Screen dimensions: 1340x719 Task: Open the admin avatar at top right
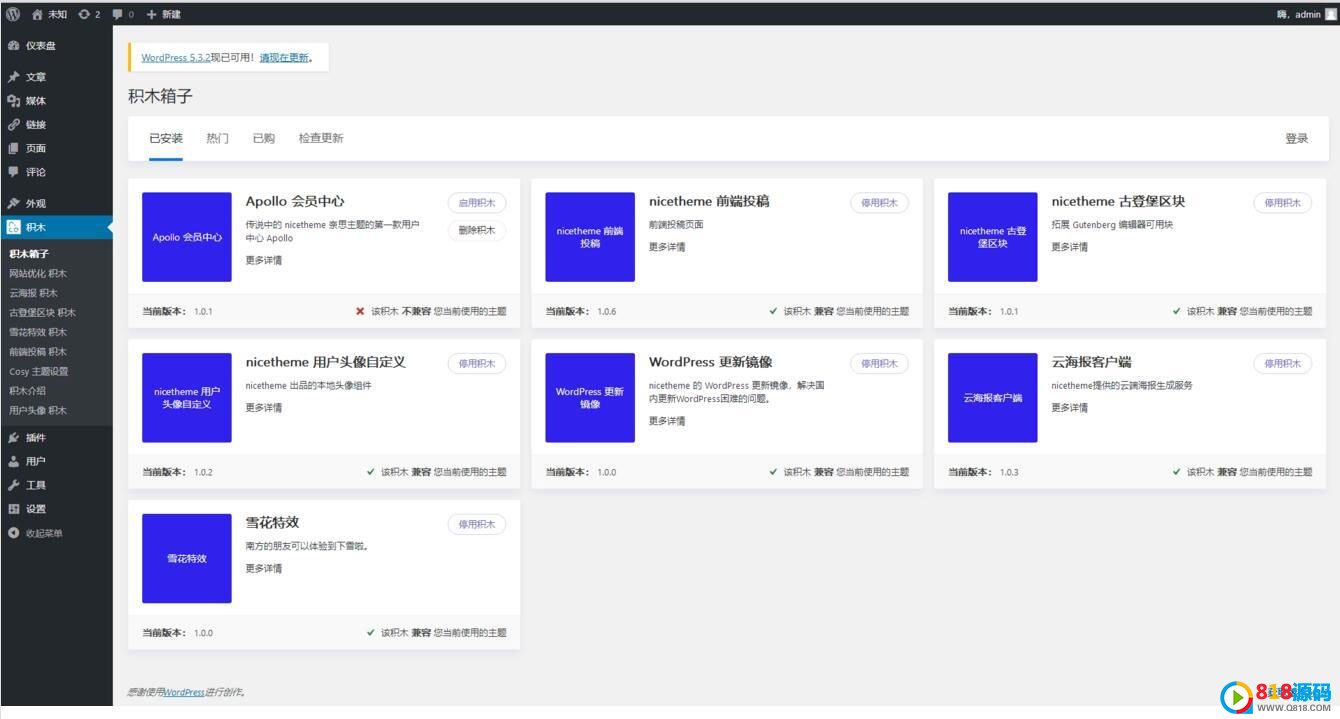click(x=1330, y=14)
